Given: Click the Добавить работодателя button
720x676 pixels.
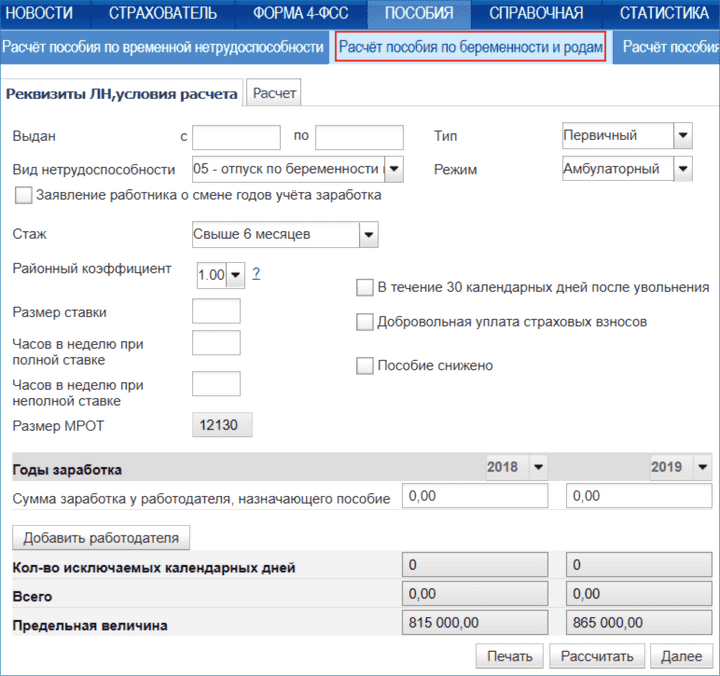Looking at the screenshot, I should [101, 538].
